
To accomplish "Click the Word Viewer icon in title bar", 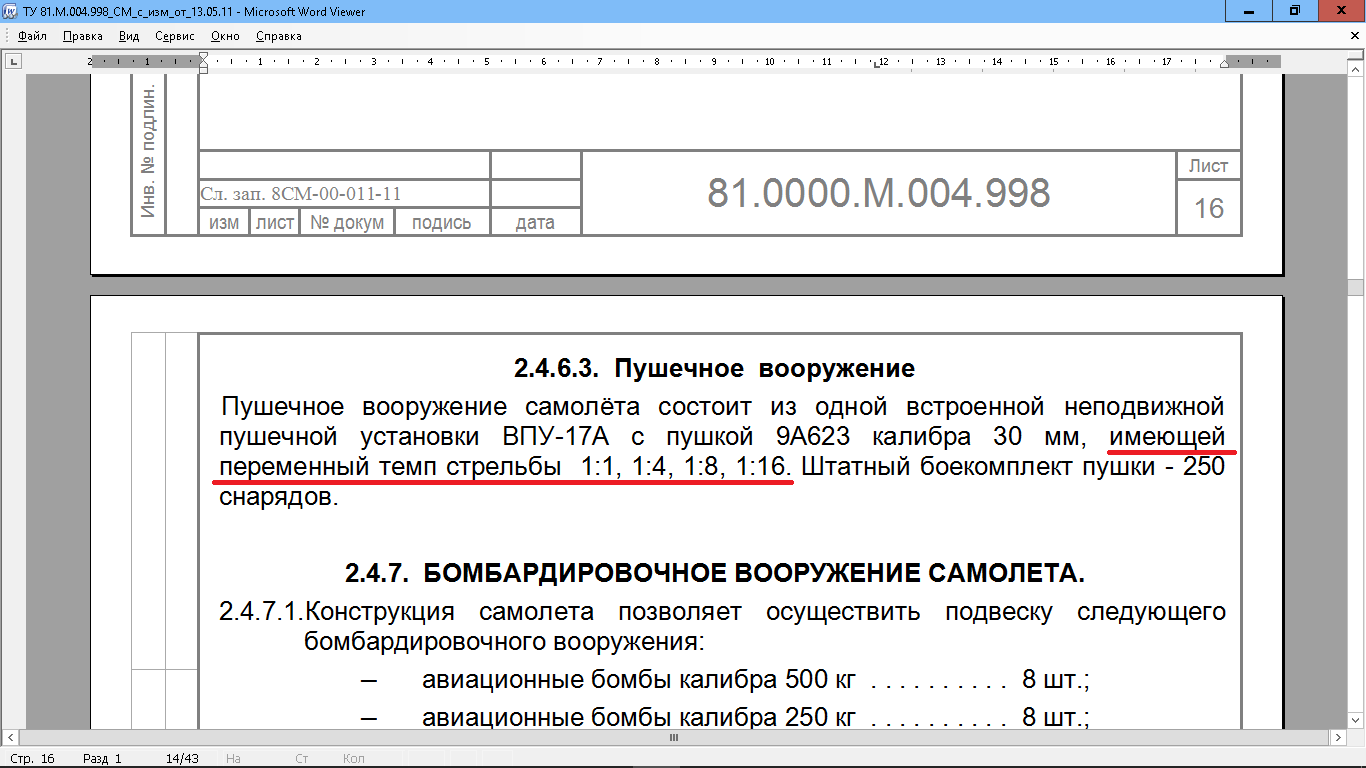I will [11, 11].
